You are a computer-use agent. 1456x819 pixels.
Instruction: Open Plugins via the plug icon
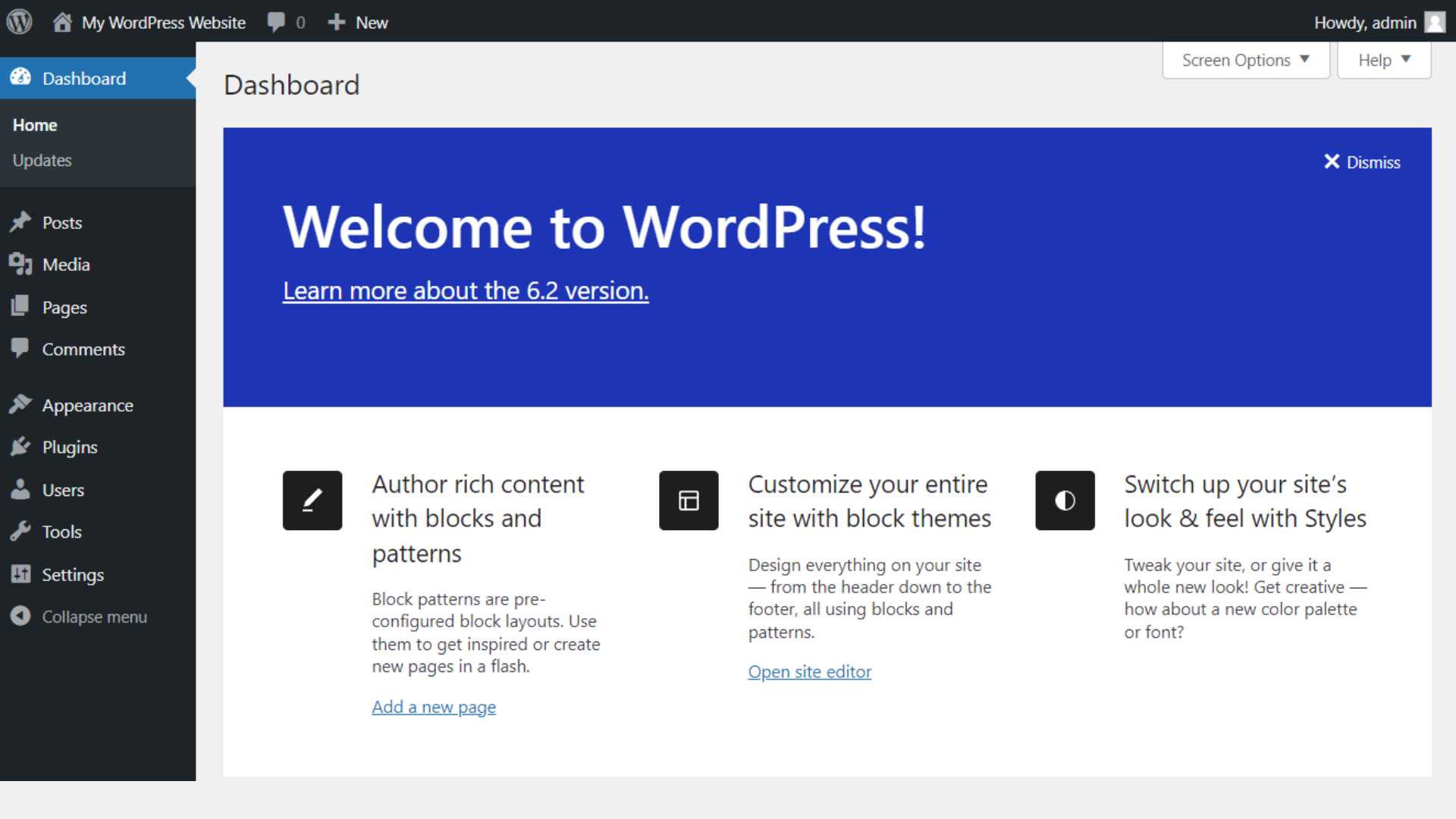pyautogui.click(x=20, y=447)
